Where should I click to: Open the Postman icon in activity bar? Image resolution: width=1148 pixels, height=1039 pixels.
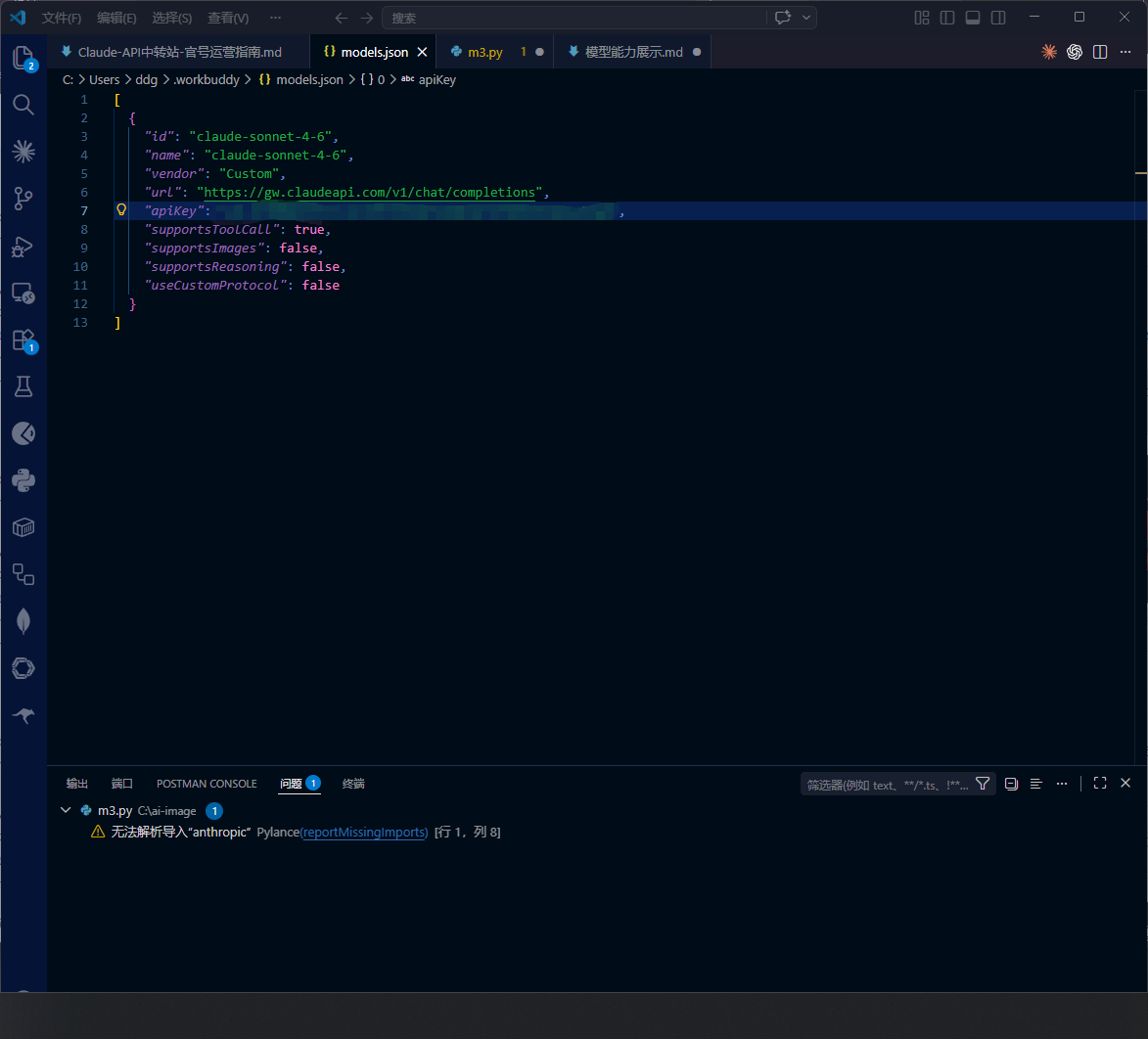coord(23,433)
